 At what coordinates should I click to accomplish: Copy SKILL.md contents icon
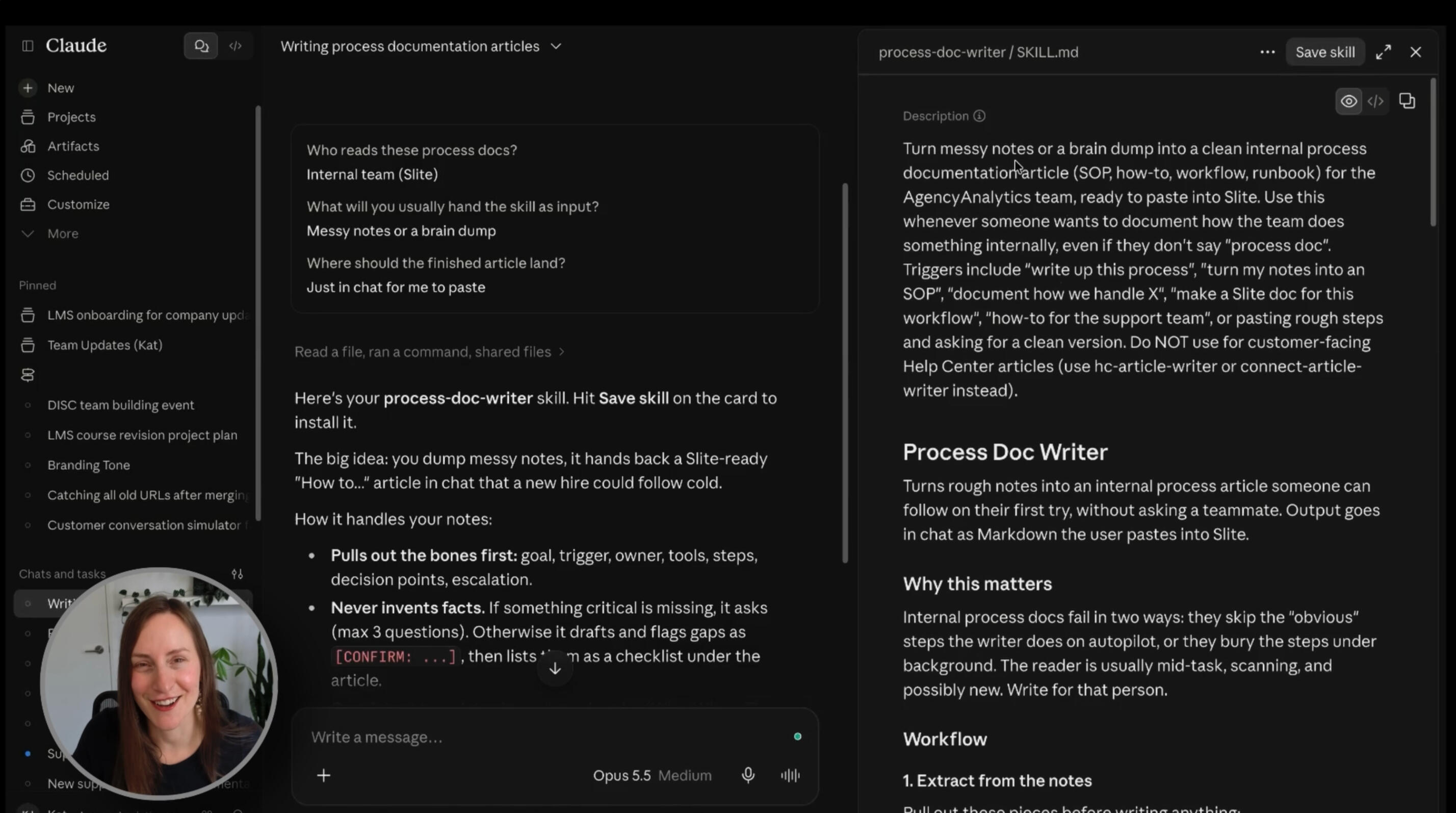click(x=1407, y=100)
